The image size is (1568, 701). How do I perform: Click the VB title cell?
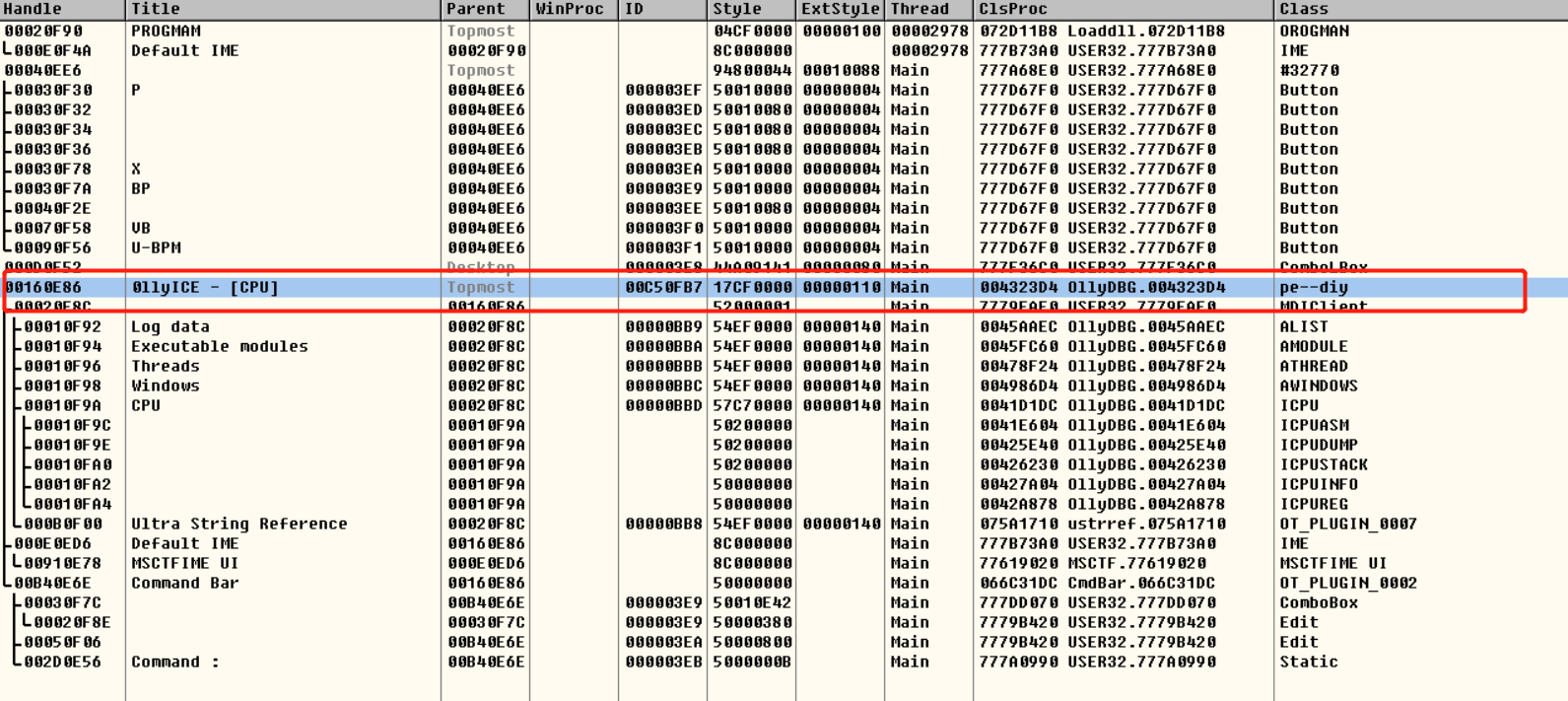141,228
